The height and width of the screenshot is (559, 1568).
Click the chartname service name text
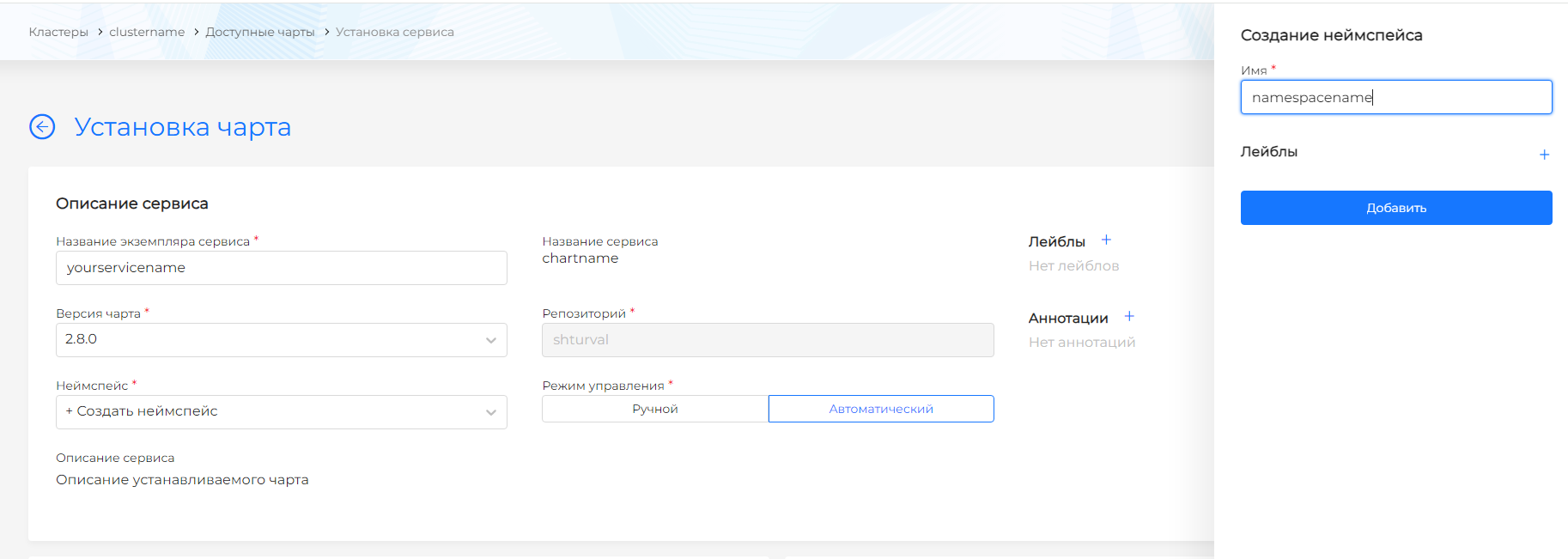(580, 258)
